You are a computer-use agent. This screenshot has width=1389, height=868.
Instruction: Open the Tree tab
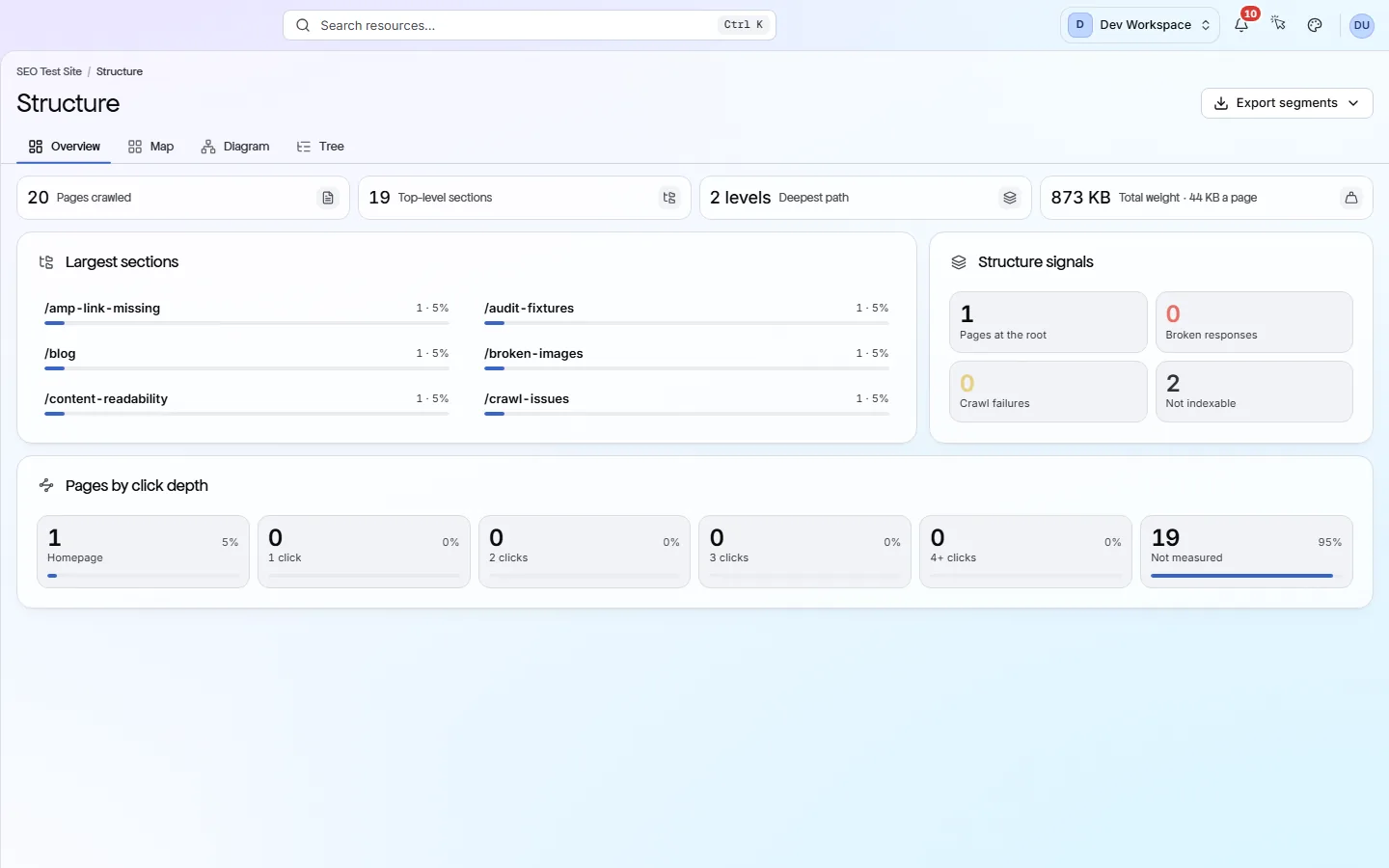(320, 147)
